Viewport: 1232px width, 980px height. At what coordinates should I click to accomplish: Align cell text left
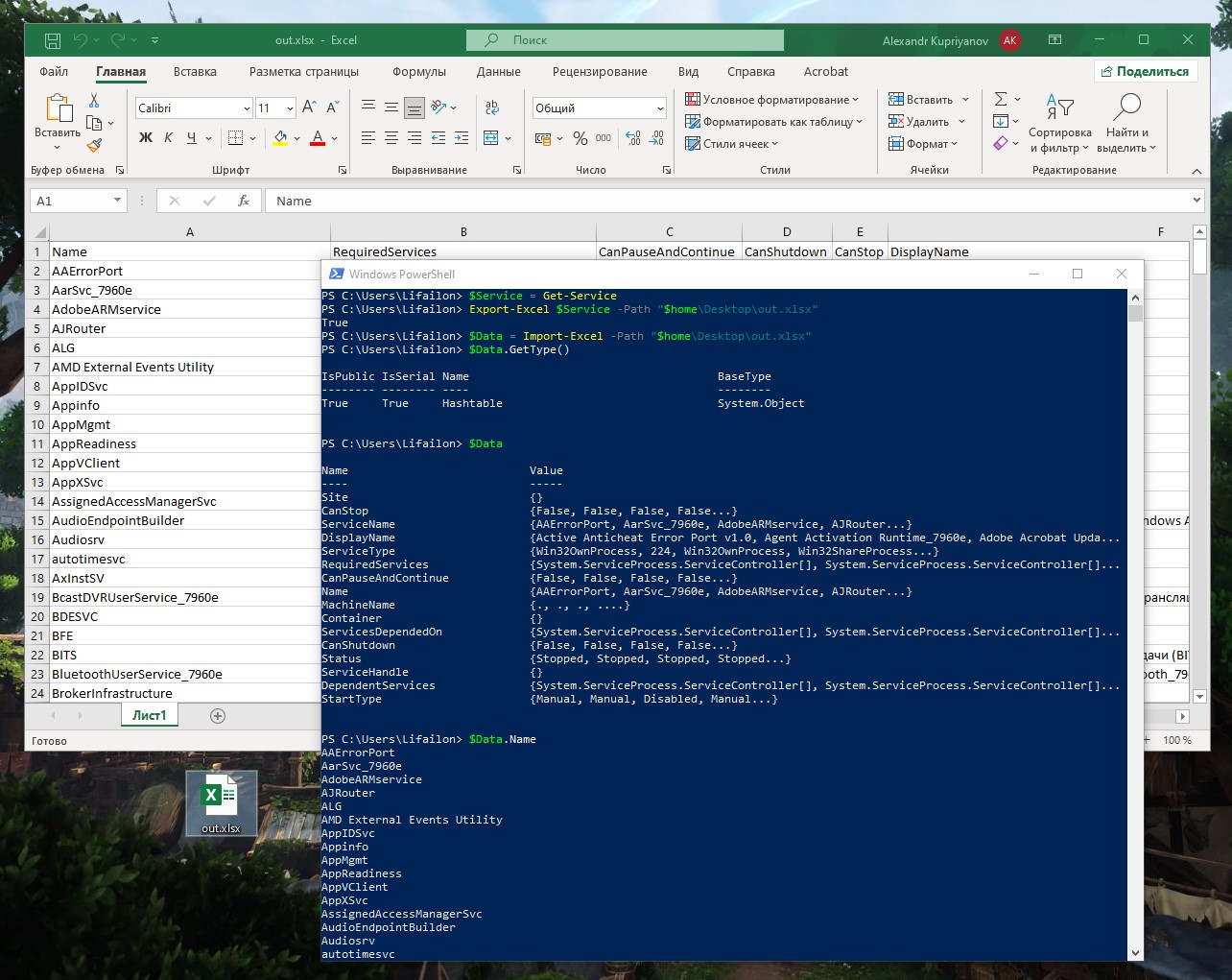click(368, 138)
